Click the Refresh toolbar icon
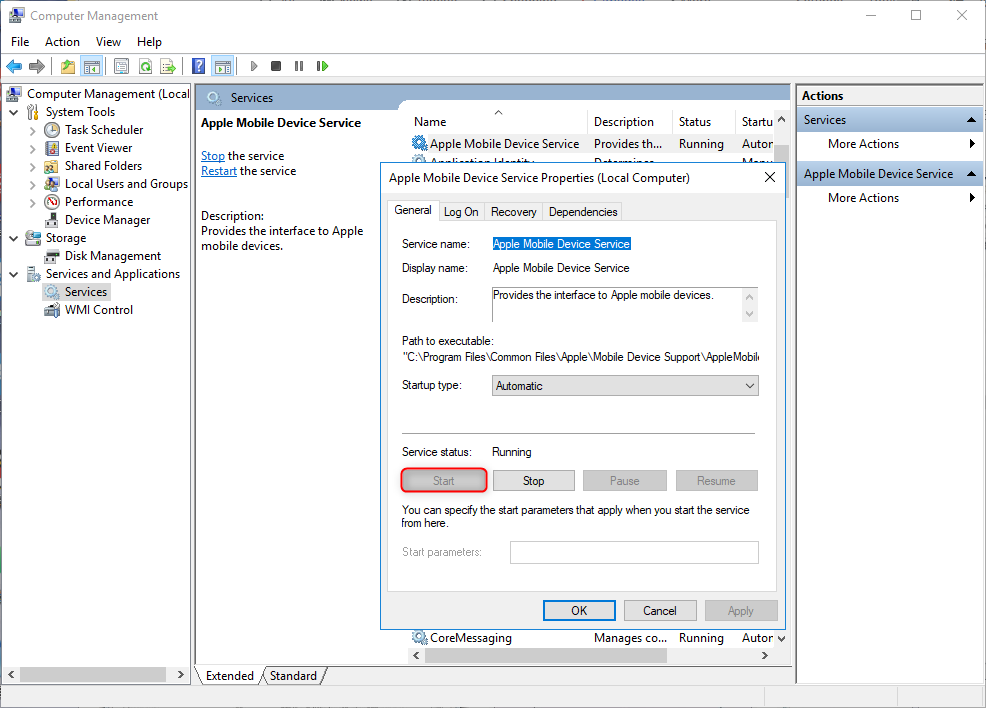Screen dimensions: 986x708 click(x=145, y=66)
